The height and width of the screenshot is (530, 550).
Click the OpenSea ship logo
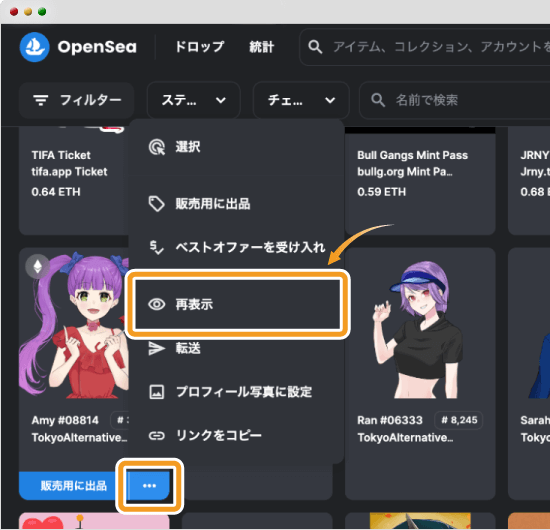tap(34, 47)
